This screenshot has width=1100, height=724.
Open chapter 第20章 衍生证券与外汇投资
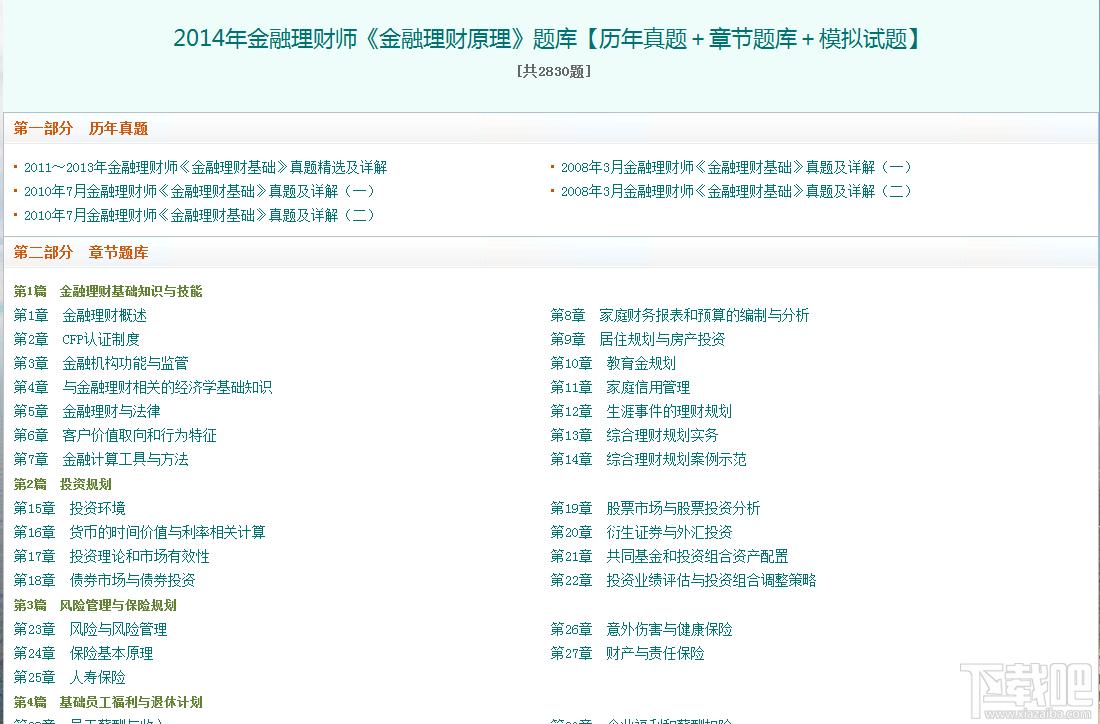(x=641, y=532)
